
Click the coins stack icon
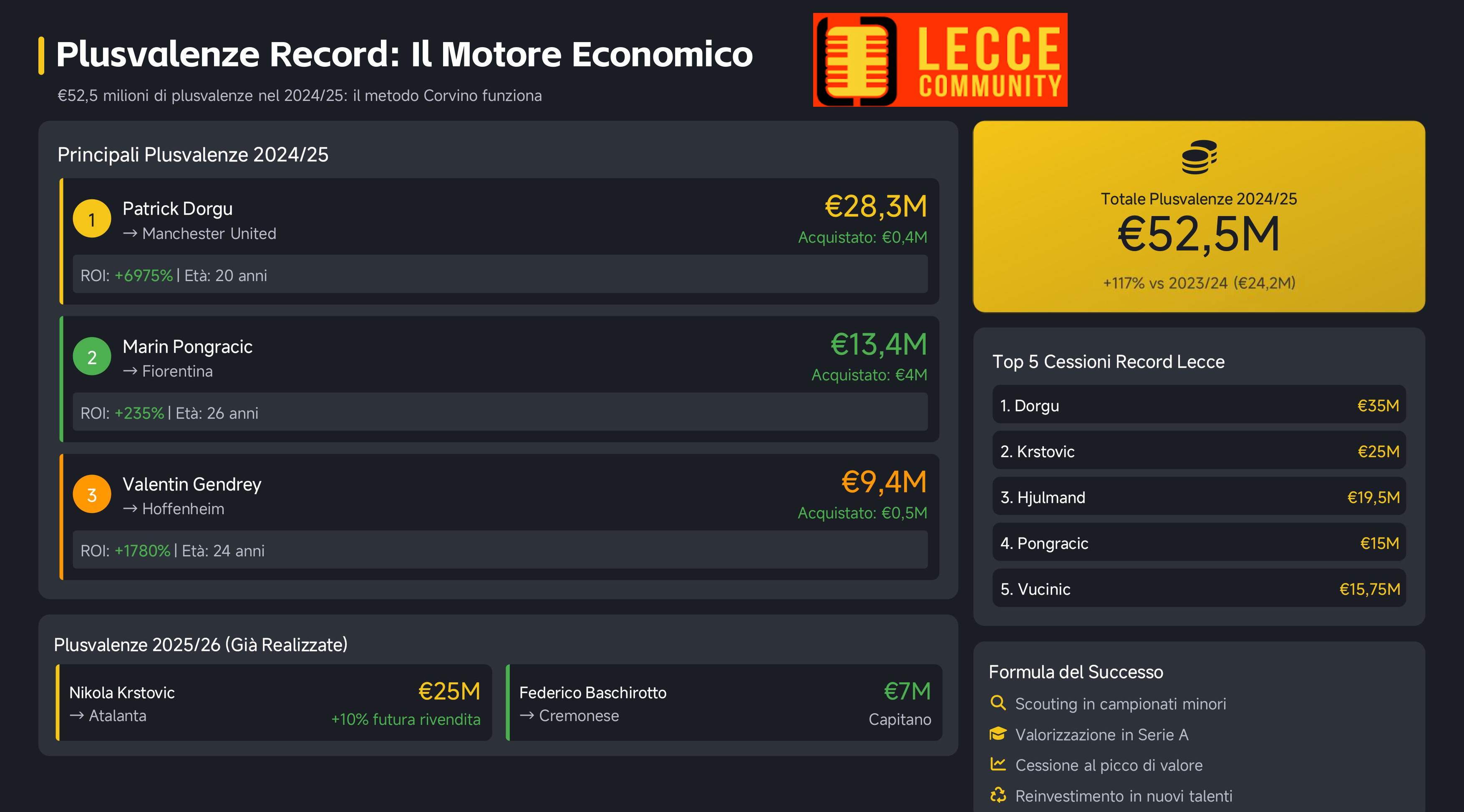(x=1199, y=157)
